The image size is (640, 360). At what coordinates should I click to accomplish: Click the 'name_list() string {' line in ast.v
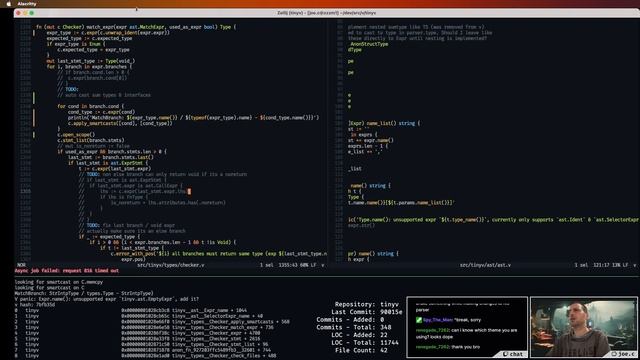(384, 123)
